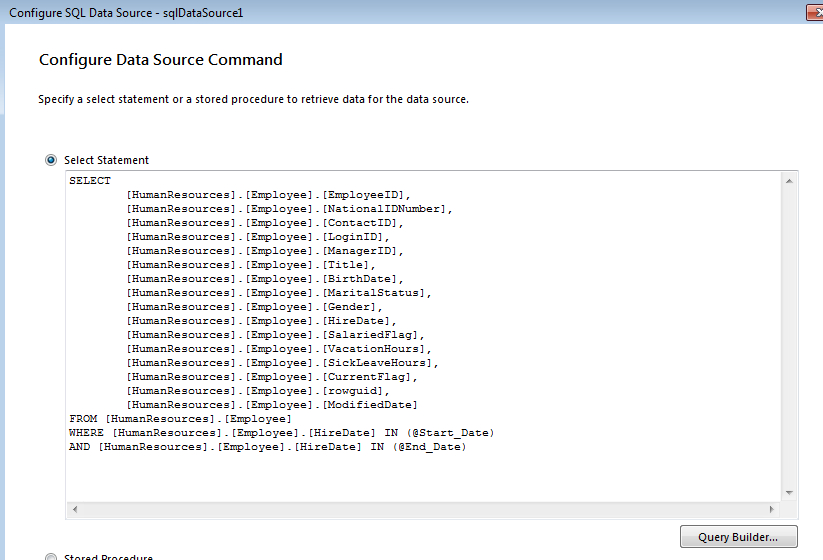
Task: Open the Query Builder
Action: pyautogui.click(x=739, y=537)
